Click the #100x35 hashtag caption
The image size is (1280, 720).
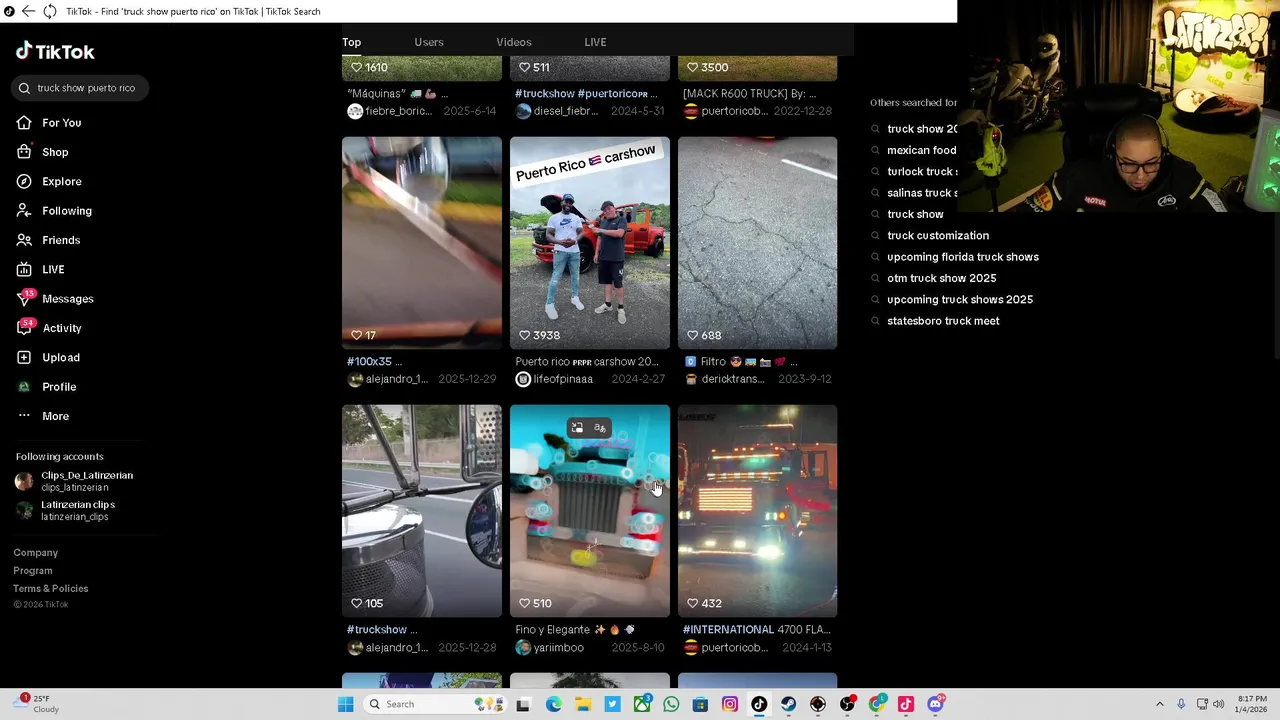click(x=368, y=362)
